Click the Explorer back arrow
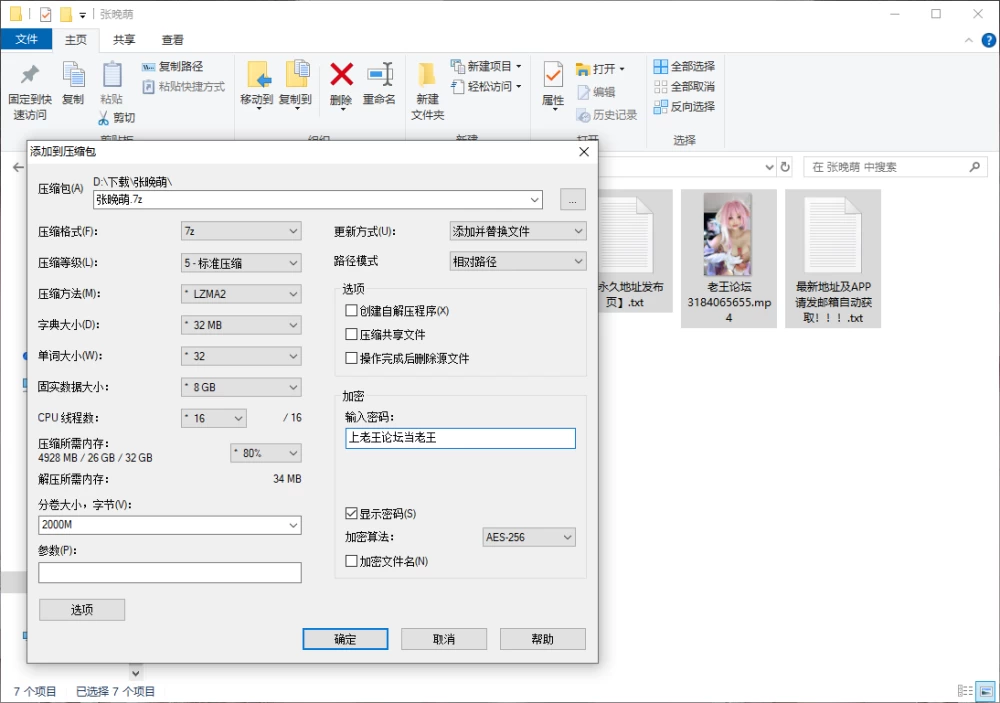The height and width of the screenshot is (703, 1000). pos(18,167)
